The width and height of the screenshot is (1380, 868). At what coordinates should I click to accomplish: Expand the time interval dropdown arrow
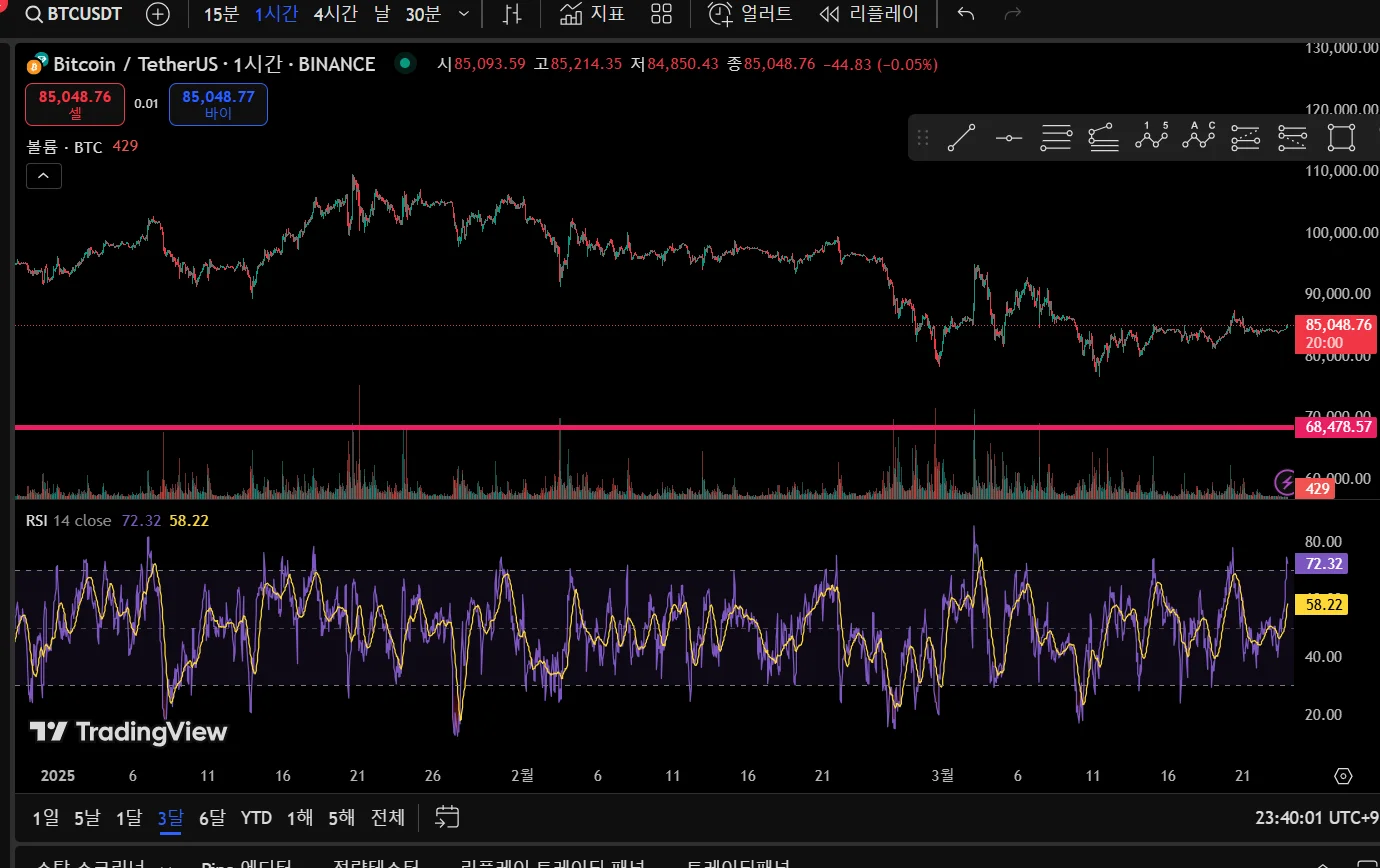coord(463,14)
